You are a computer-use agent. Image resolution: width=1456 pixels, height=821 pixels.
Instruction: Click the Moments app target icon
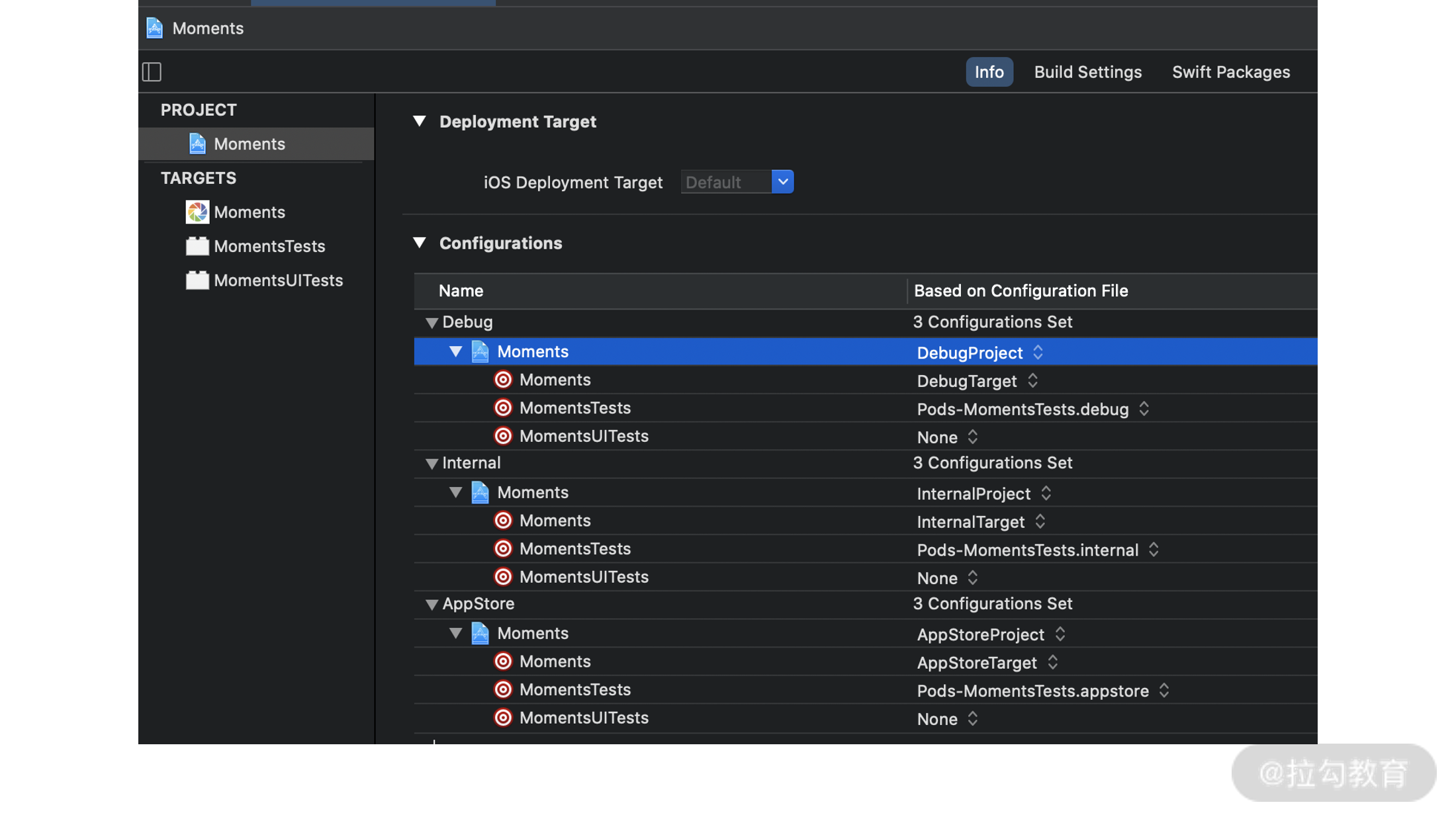point(197,212)
